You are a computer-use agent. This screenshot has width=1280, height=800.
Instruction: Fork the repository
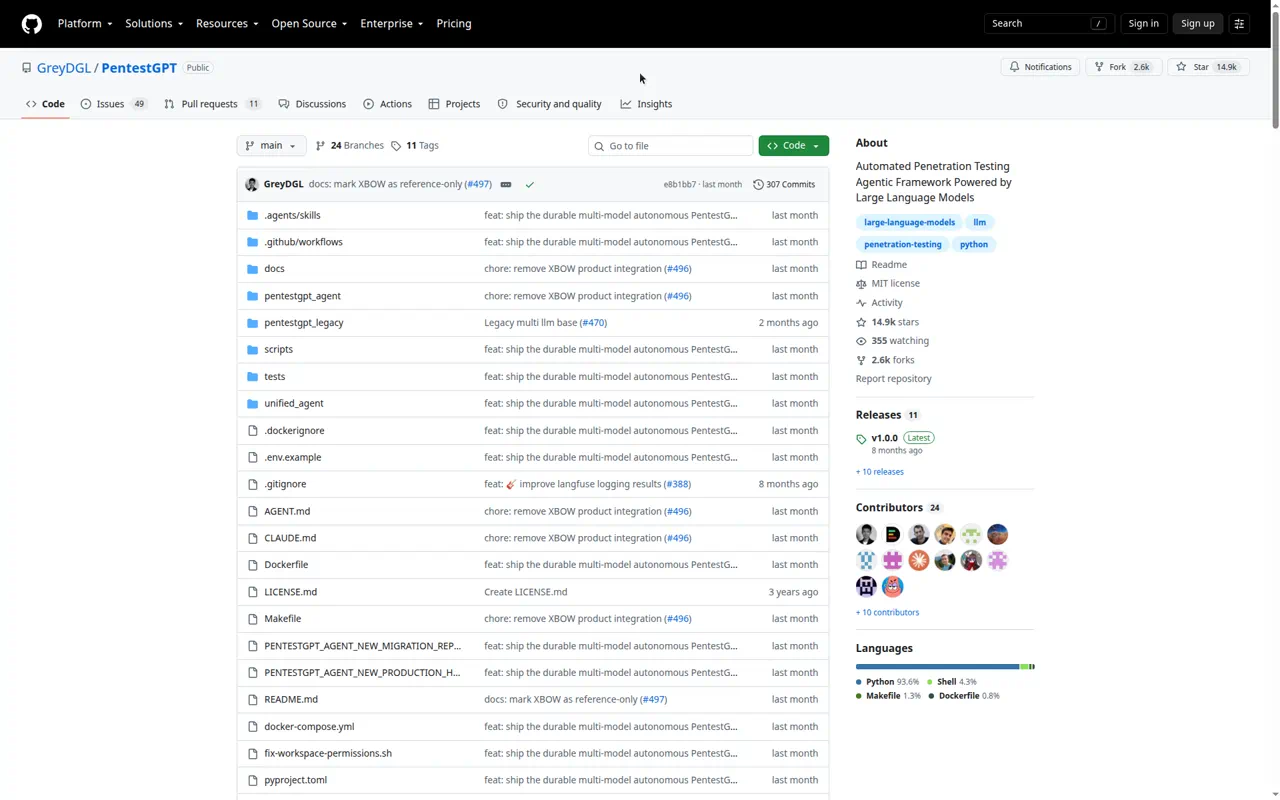point(1123,67)
